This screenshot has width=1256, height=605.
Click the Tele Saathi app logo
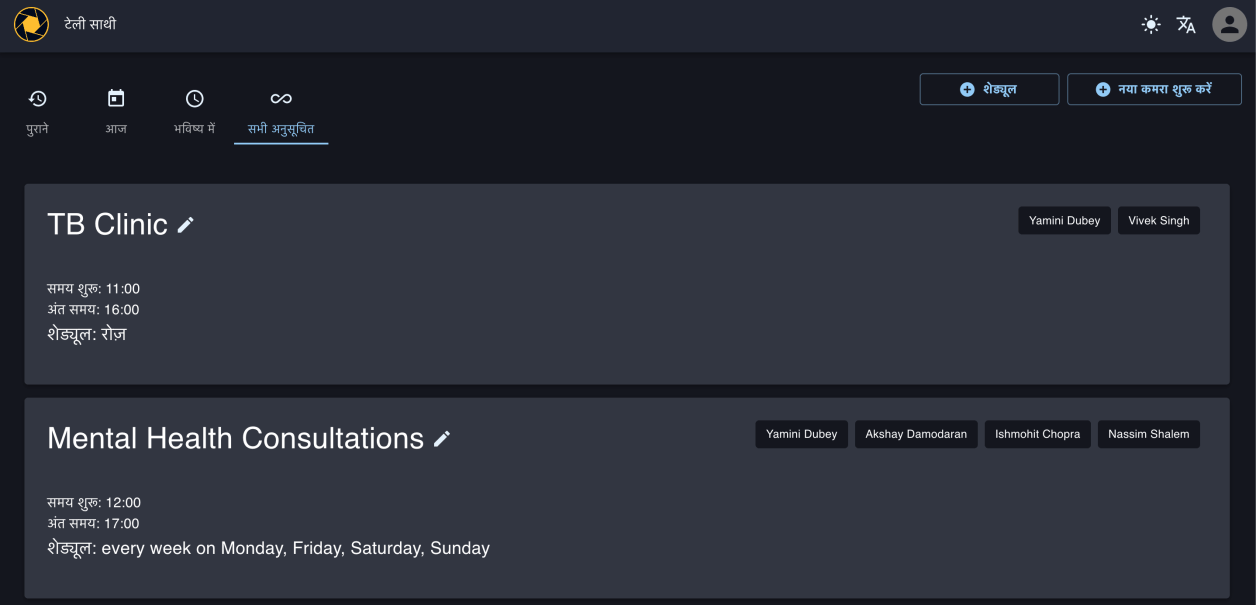pos(31,24)
